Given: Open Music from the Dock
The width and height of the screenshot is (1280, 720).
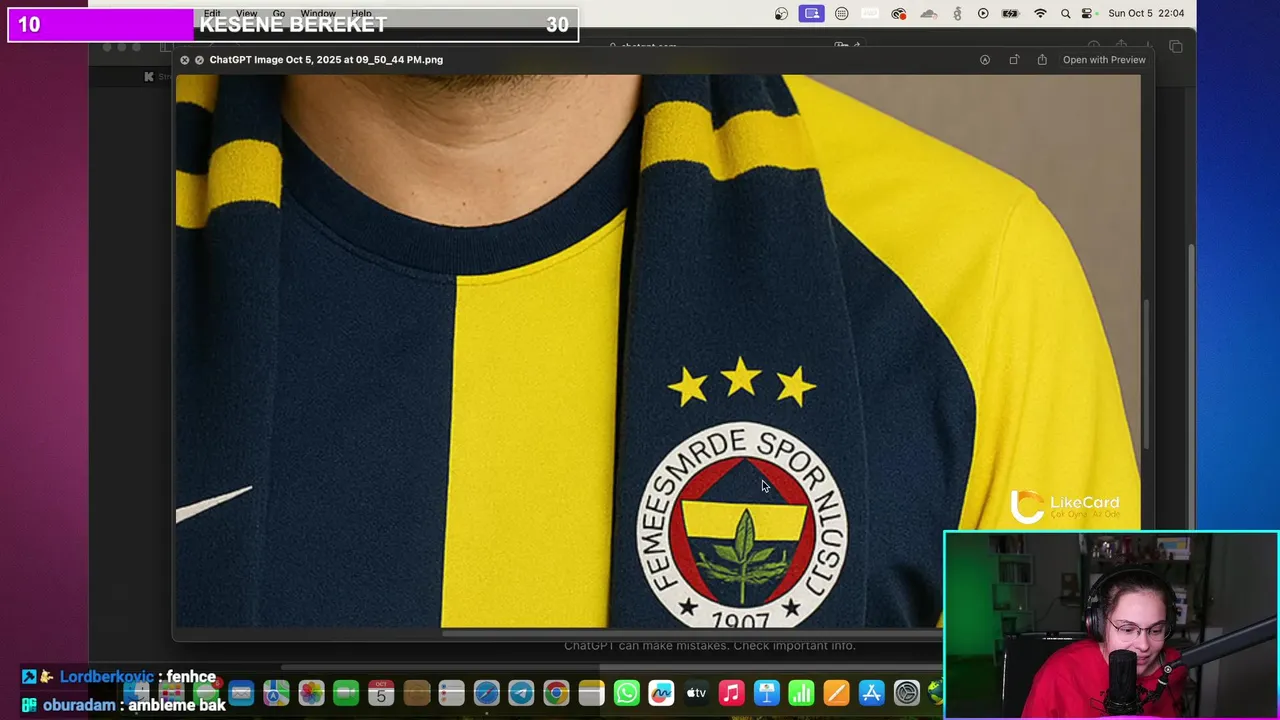Looking at the screenshot, I should pyautogui.click(x=731, y=693).
